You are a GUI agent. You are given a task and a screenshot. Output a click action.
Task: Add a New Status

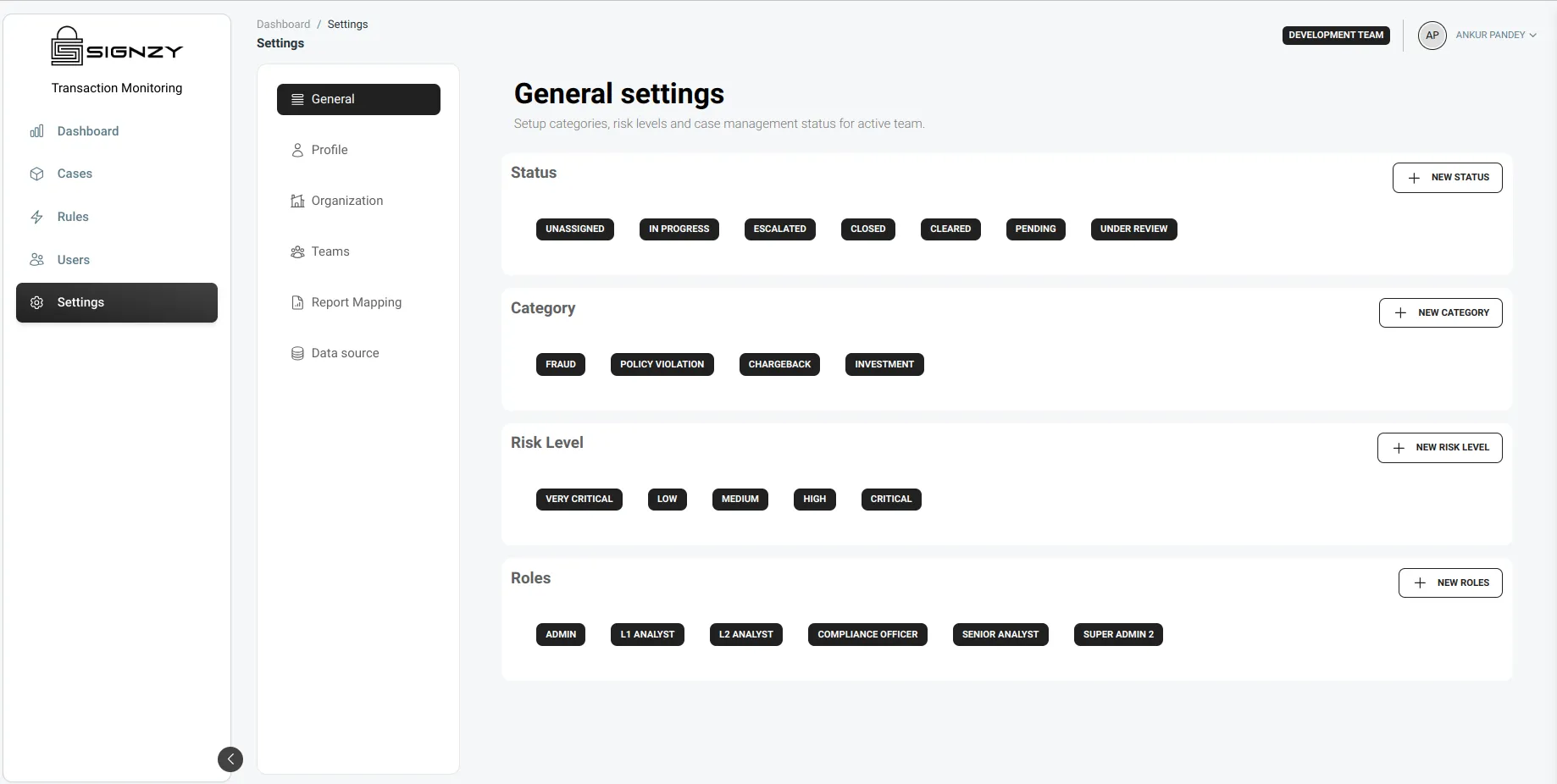(1448, 178)
